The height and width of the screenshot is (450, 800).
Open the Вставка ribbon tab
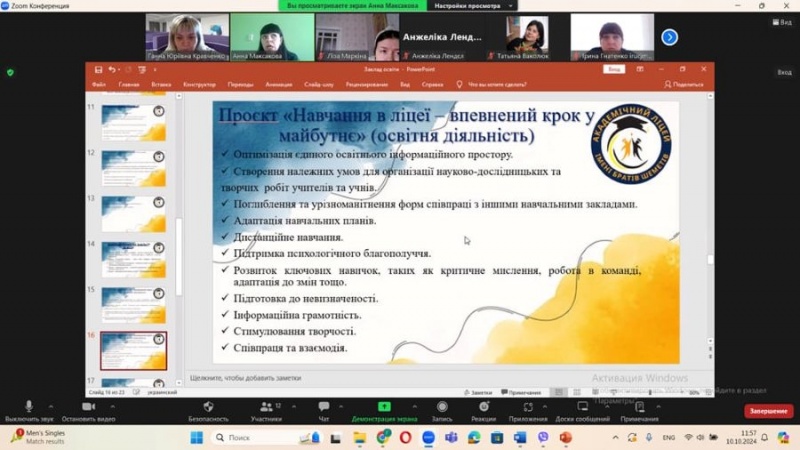[x=160, y=85]
